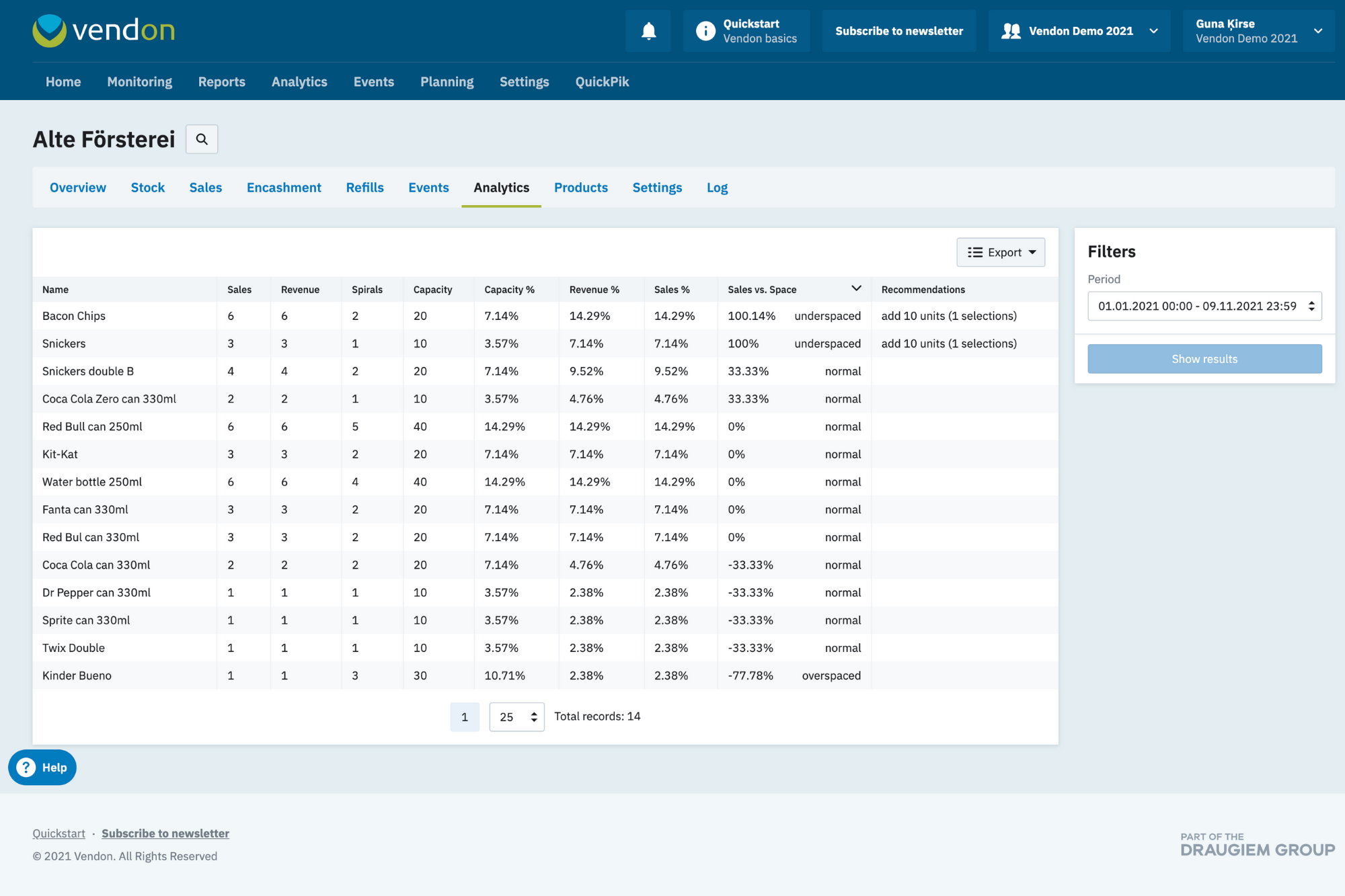Screen dimensions: 1345x896
Task: Sort by the Sales vs. Space column
Action: point(794,289)
